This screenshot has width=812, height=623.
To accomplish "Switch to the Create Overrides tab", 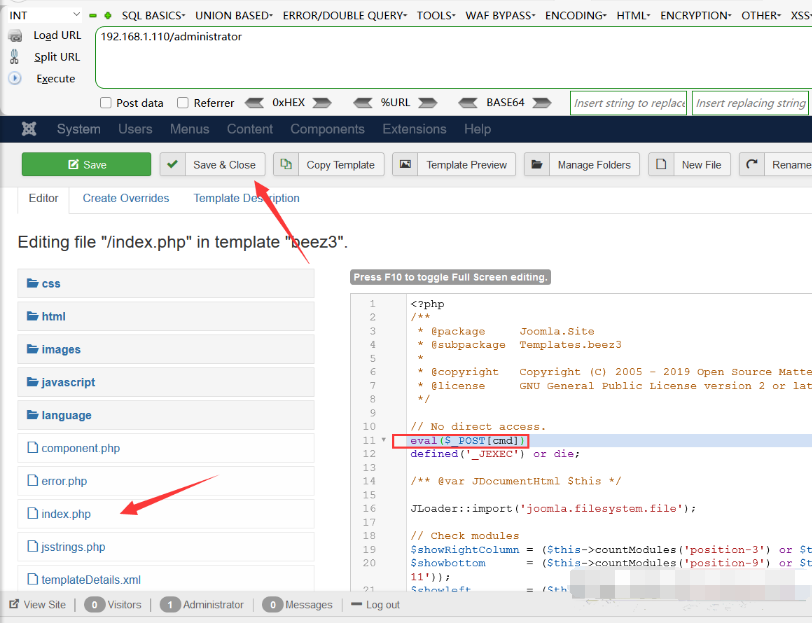I will 126,198.
